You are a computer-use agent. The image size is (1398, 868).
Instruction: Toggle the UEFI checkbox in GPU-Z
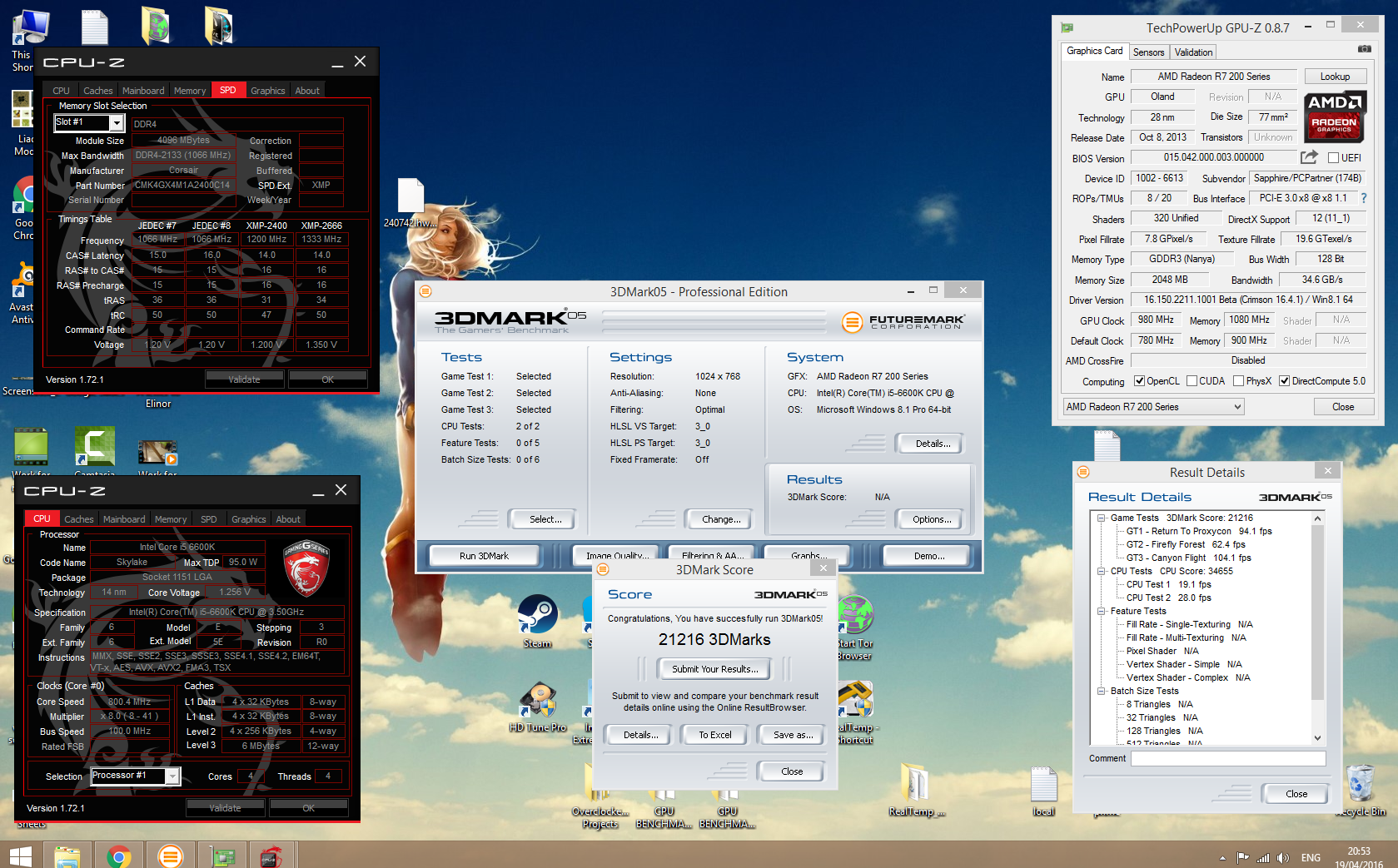click(x=1333, y=158)
